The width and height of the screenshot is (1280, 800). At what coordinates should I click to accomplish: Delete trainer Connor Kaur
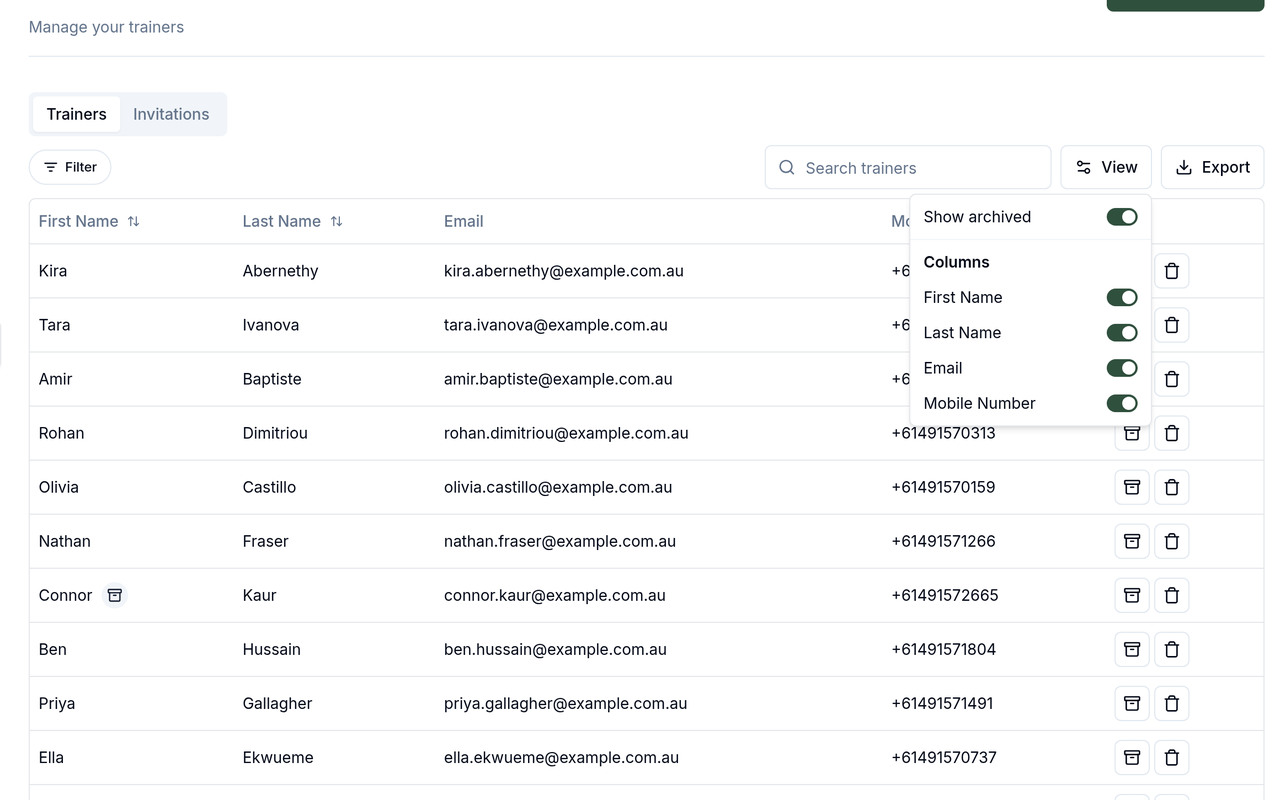click(x=1172, y=595)
